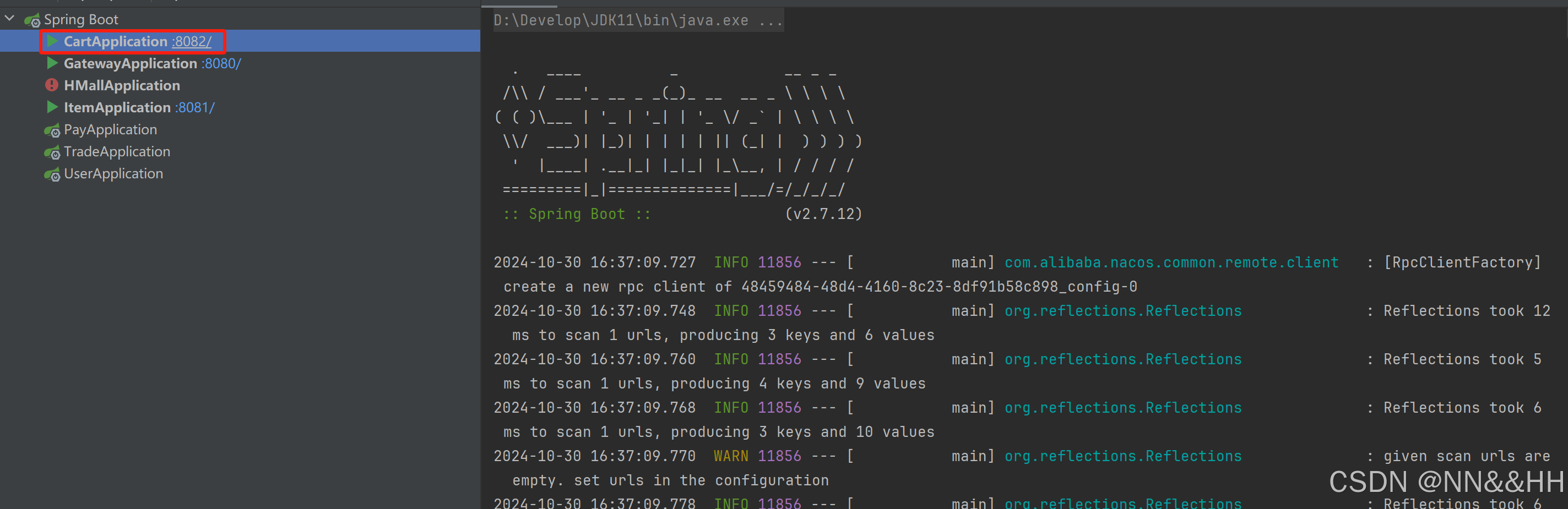Select the UserApplication service entry
The image size is (1568, 509).
tap(113, 173)
